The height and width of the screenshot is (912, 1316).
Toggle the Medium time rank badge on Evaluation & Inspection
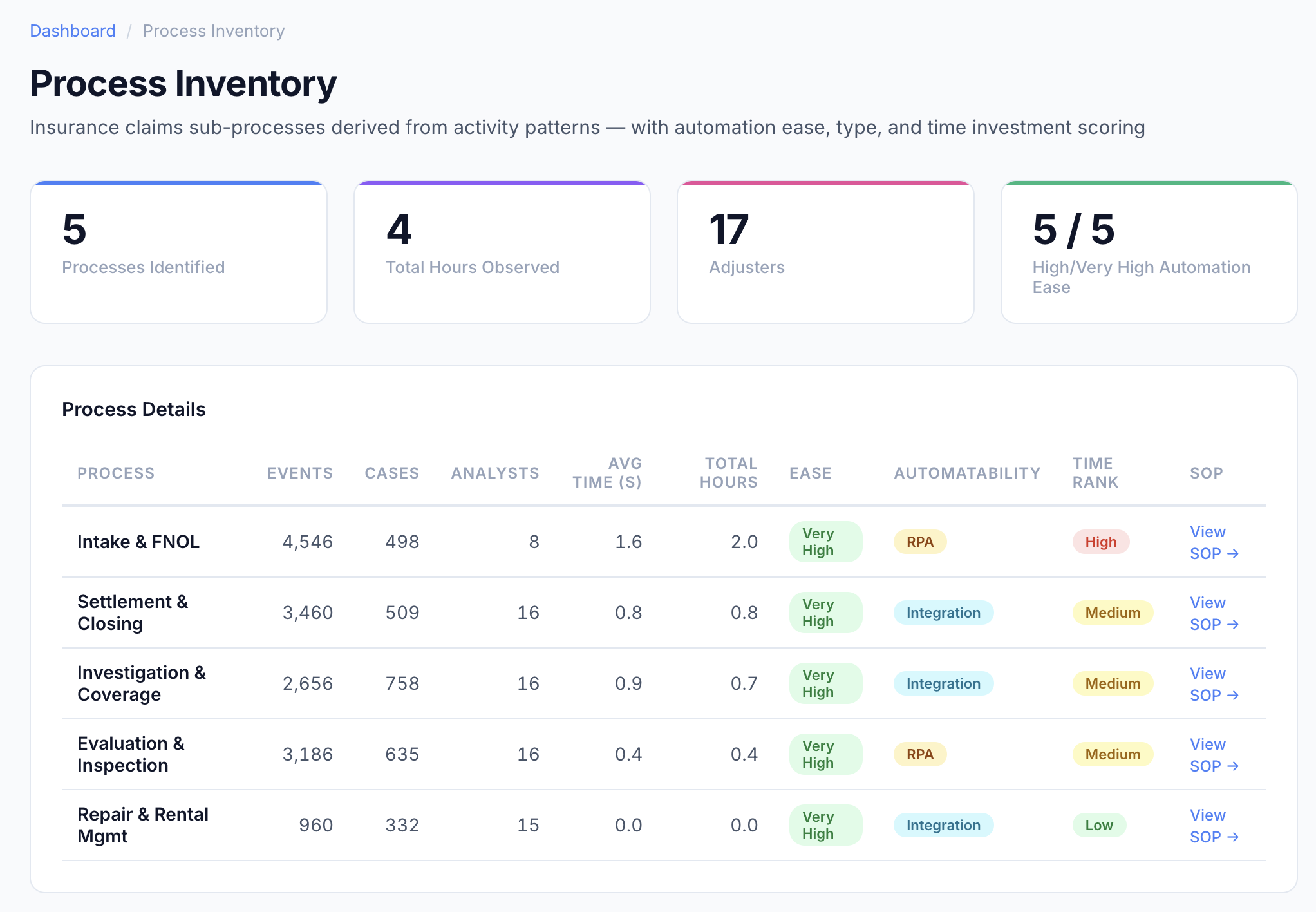click(x=1113, y=754)
